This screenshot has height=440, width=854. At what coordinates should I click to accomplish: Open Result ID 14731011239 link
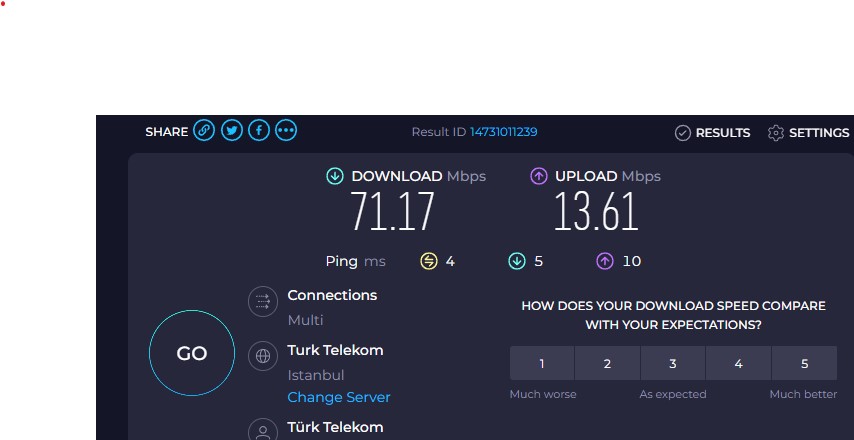pyautogui.click(x=503, y=132)
